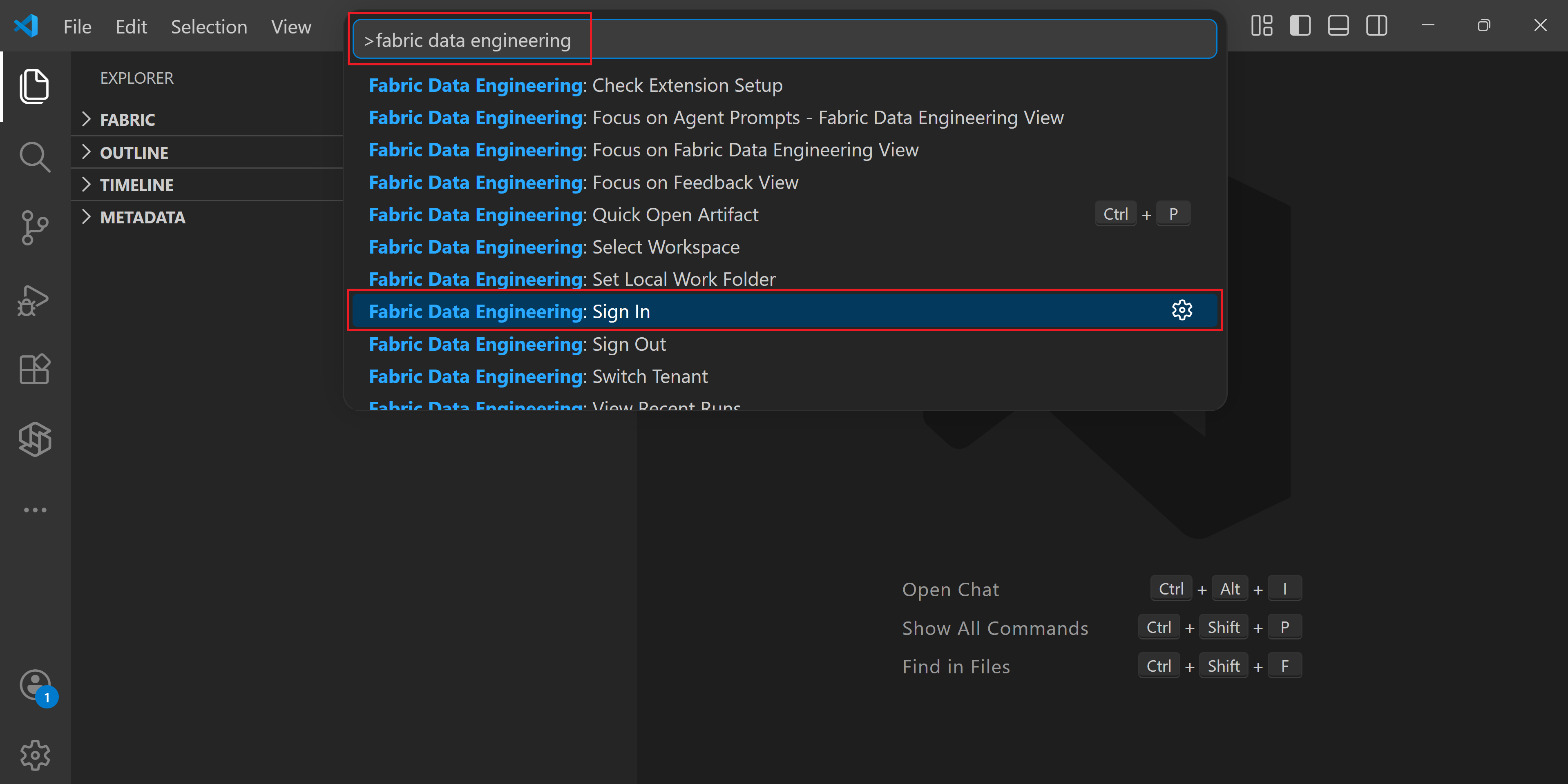Open the Search view icon
Viewport: 1568px width, 784px height.
(x=34, y=157)
